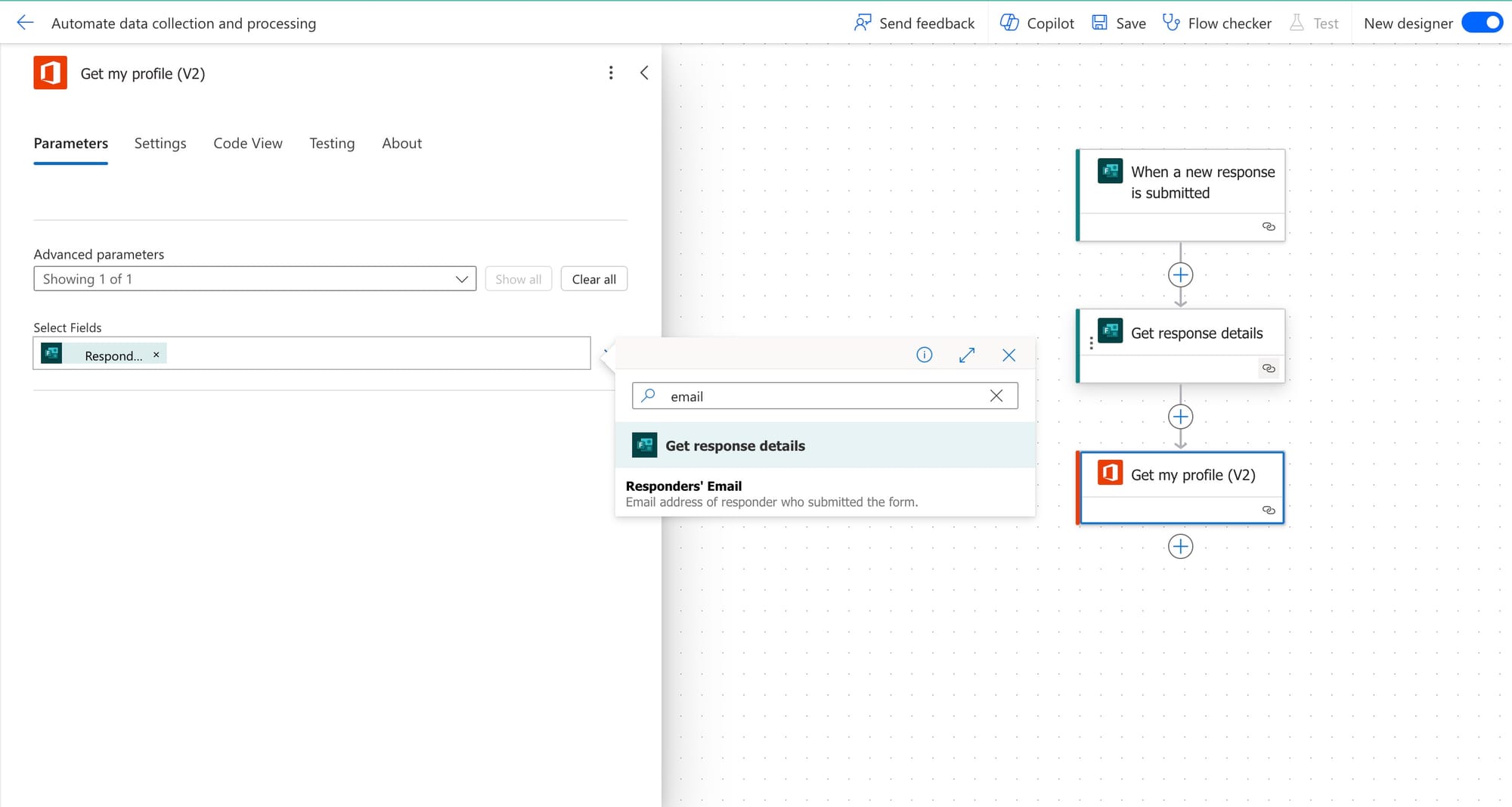
Task: Open the Testing tab
Action: [332, 143]
